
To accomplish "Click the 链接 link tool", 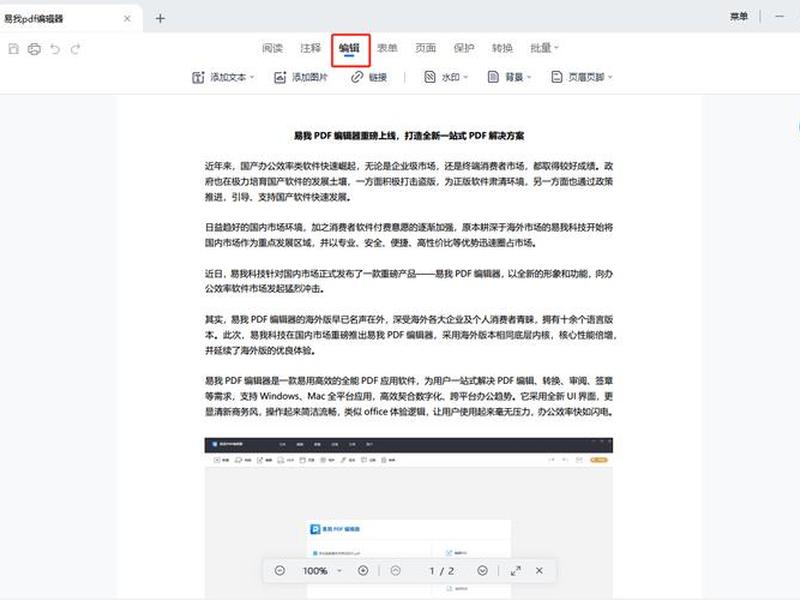I will (x=369, y=78).
